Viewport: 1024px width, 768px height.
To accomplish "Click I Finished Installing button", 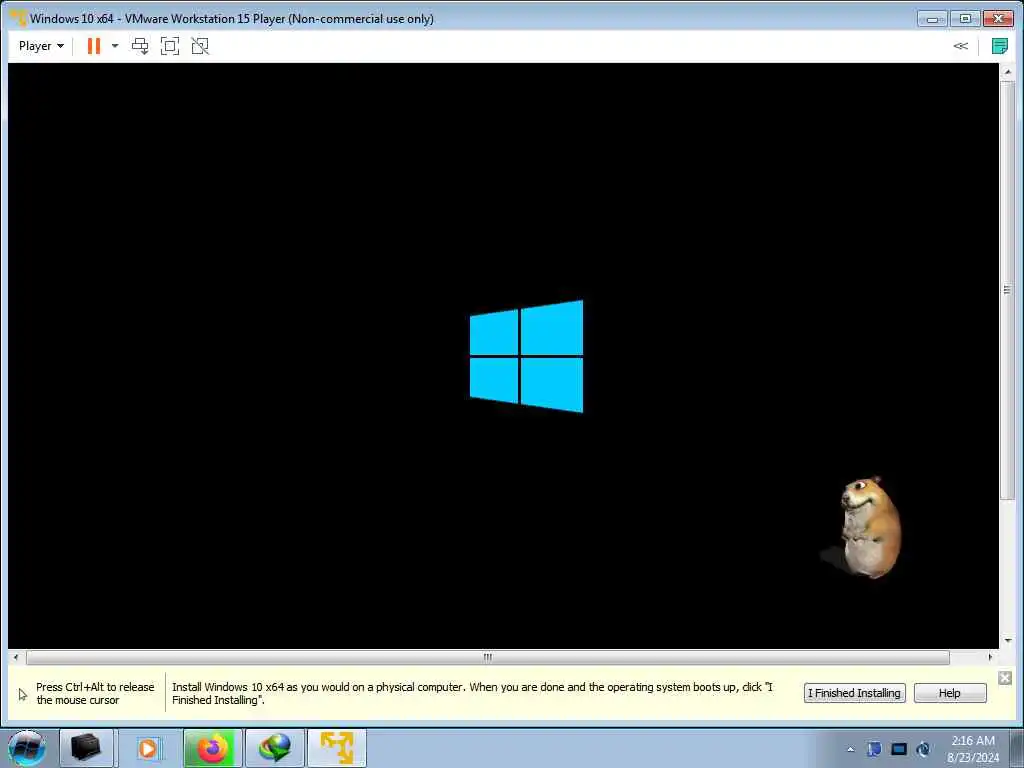I will pyautogui.click(x=854, y=693).
